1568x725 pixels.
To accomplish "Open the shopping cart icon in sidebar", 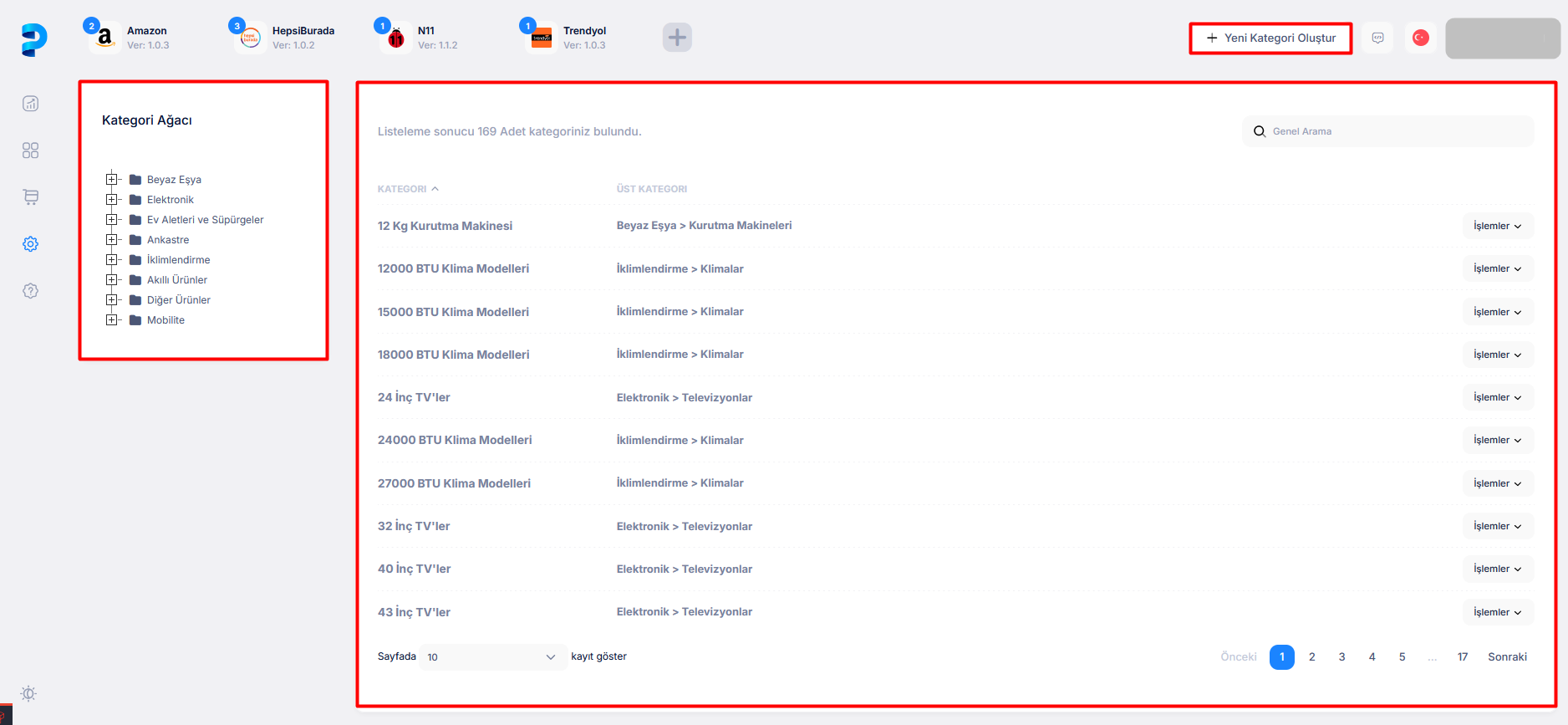I will pos(31,197).
